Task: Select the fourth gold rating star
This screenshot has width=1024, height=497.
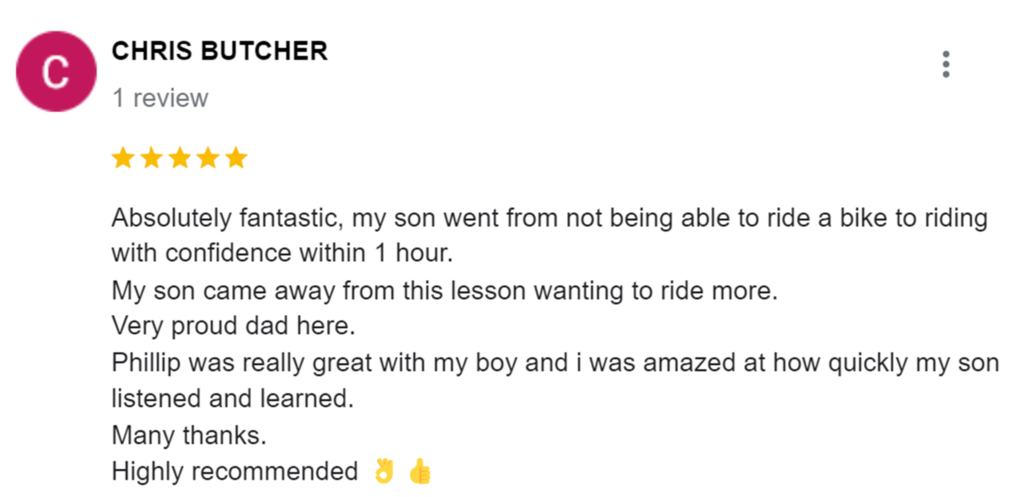Action: point(207,158)
